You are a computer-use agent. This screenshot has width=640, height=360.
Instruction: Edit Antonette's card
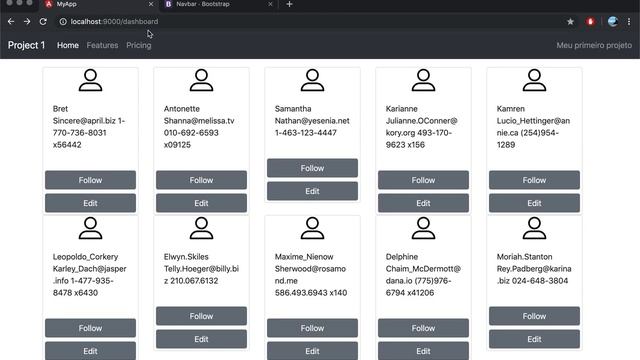point(201,203)
